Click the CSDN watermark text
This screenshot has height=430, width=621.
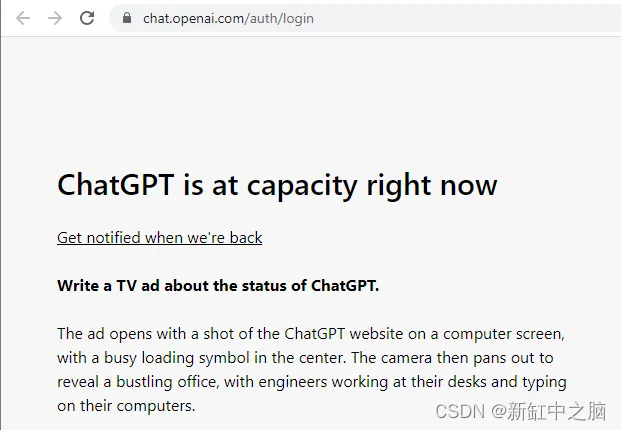click(x=460, y=411)
